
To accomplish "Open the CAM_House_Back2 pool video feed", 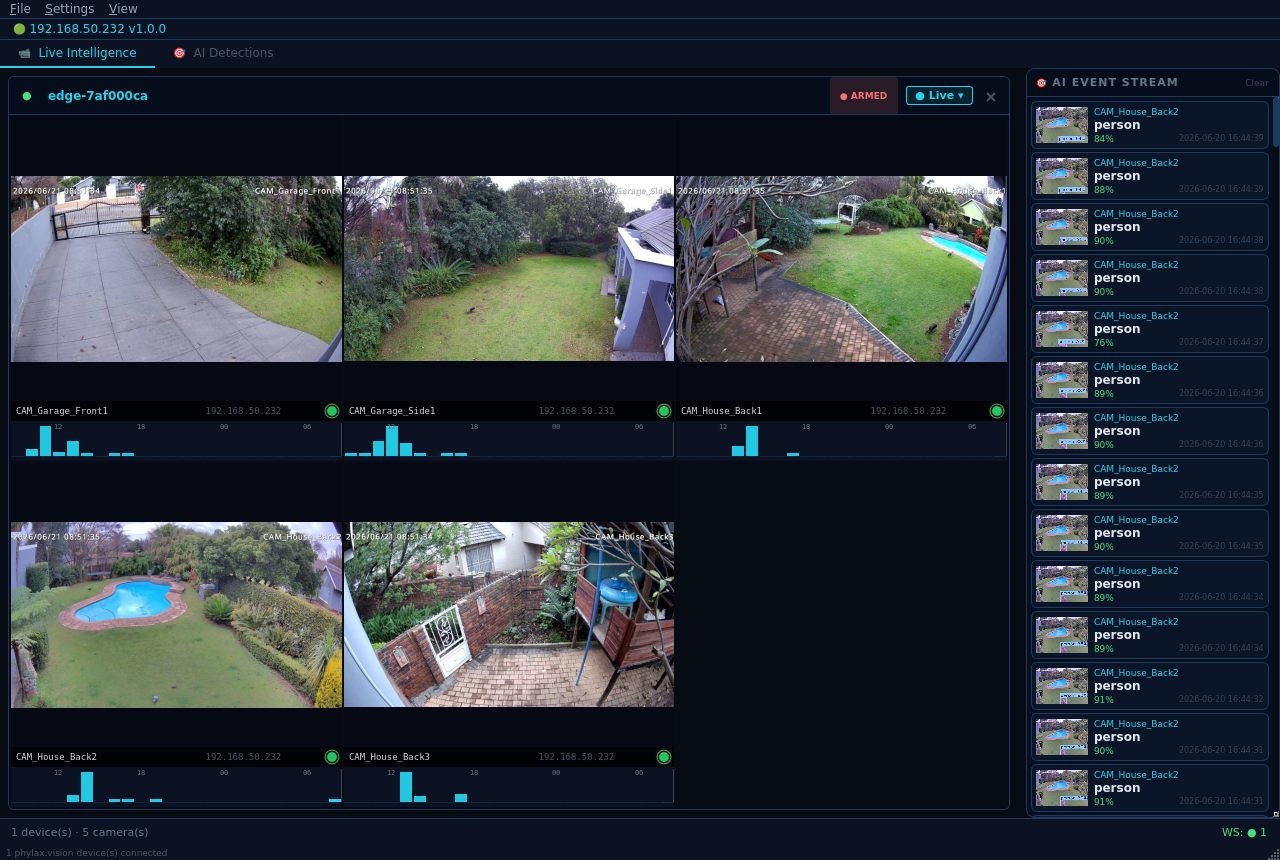I will [176, 615].
